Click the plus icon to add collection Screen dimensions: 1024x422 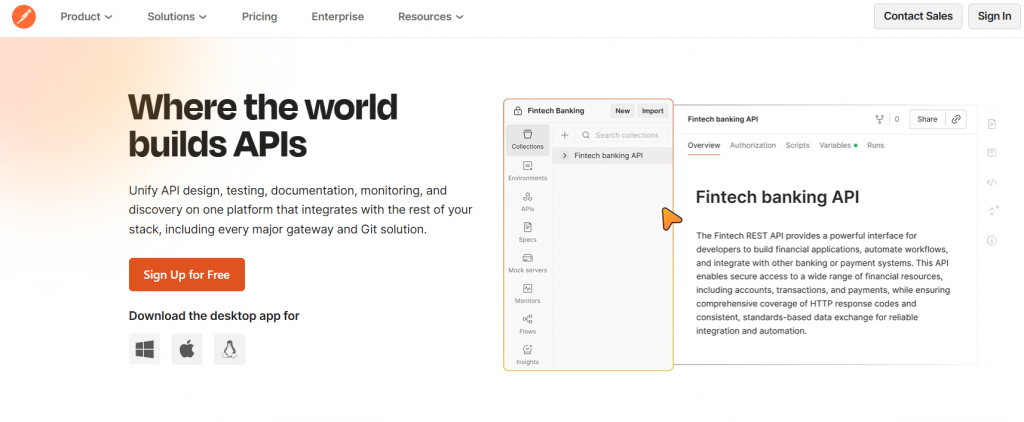point(565,135)
